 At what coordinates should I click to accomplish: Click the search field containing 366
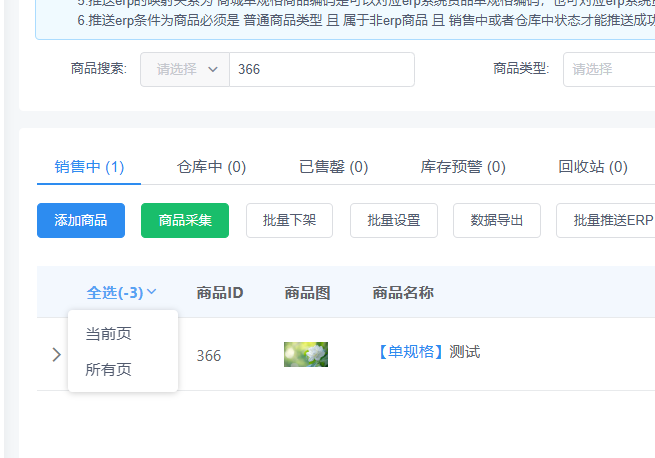[x=320, y=69]
